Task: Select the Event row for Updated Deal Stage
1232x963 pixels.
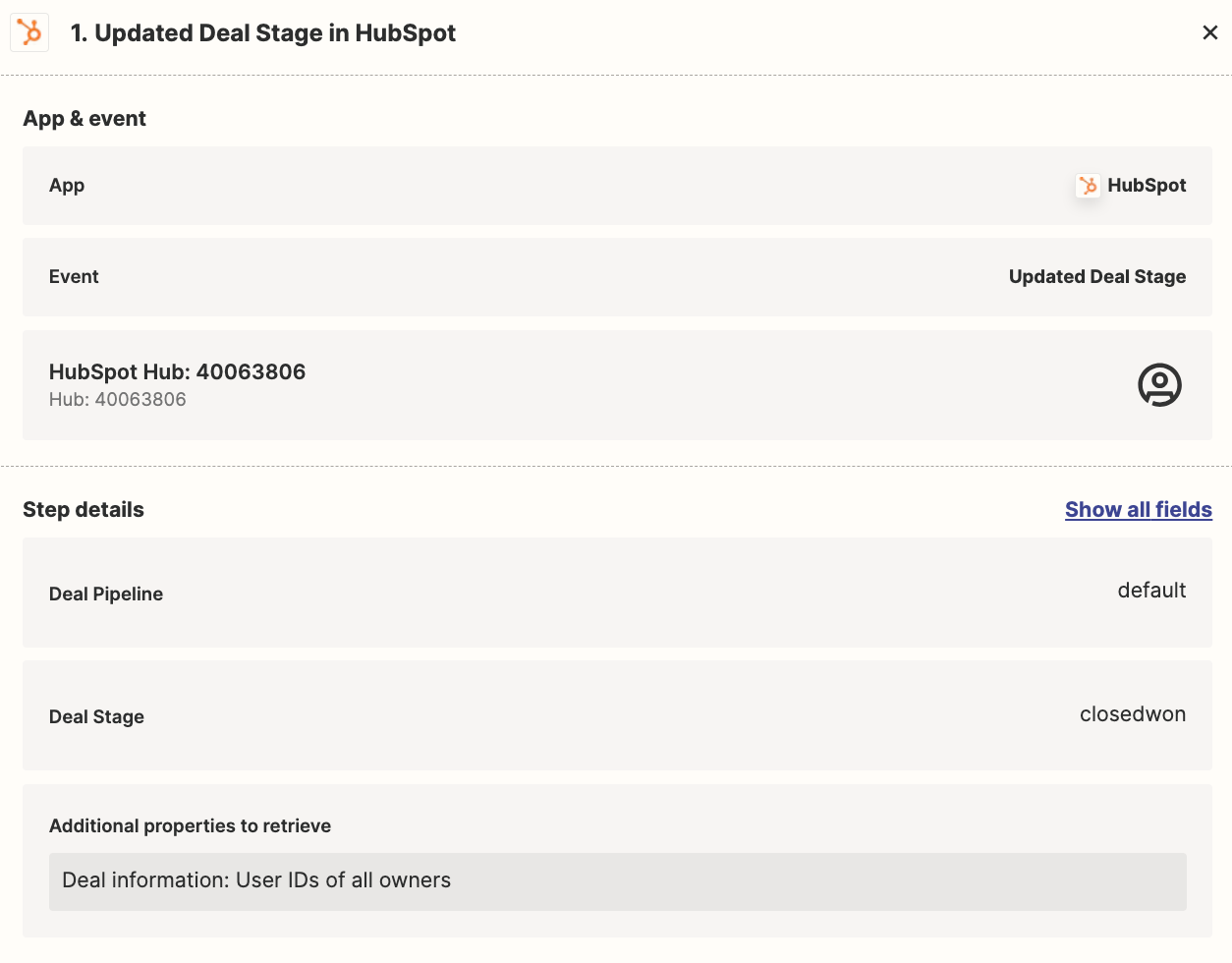Action: [x=617, y=277]
